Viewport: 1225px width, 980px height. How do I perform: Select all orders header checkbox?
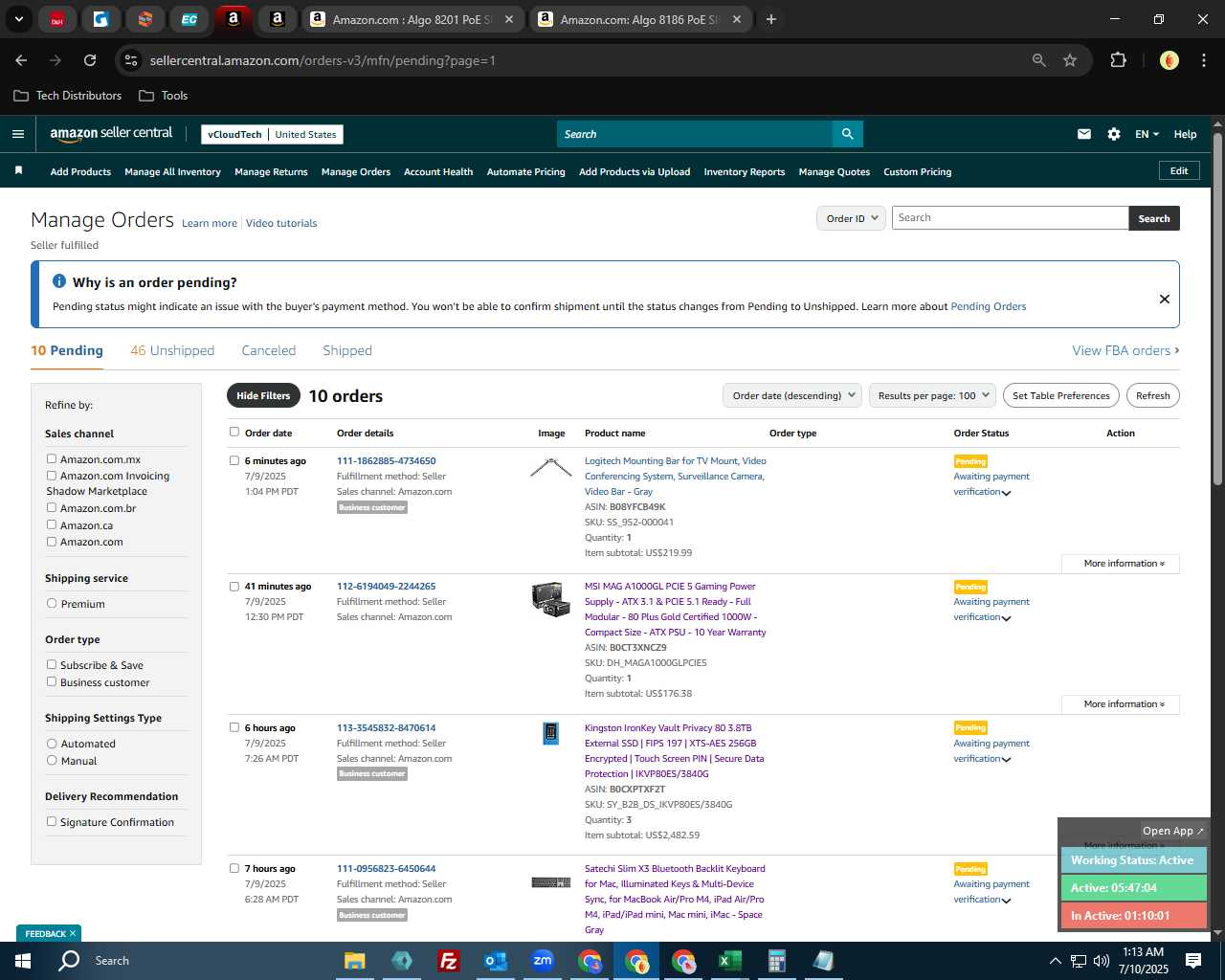coord(234,432)
